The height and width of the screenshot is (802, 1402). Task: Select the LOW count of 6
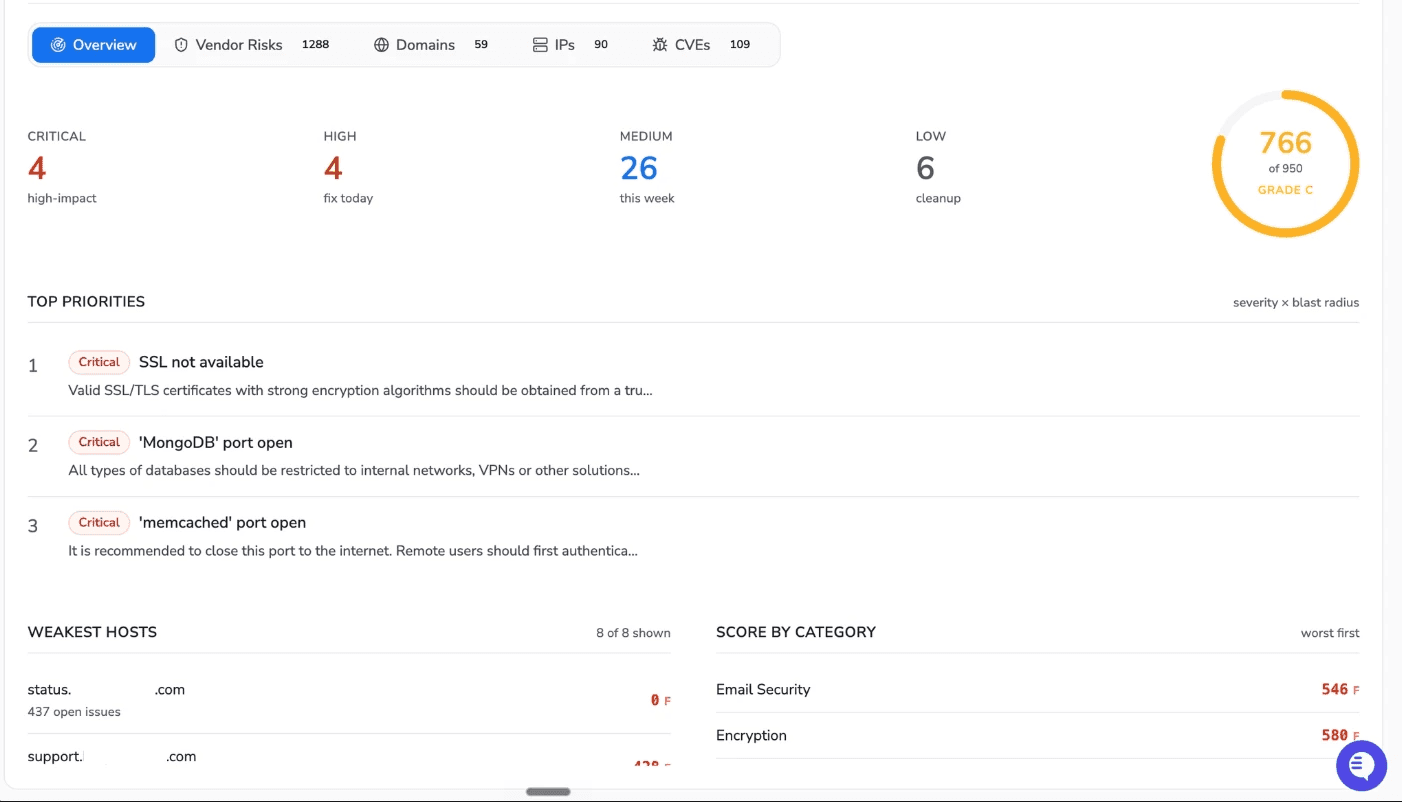coord(926,168)
